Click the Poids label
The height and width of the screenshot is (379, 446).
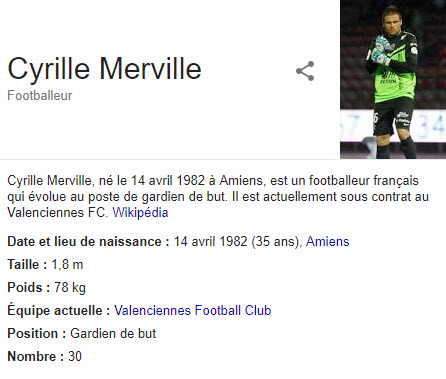click(x=29, y=287)
